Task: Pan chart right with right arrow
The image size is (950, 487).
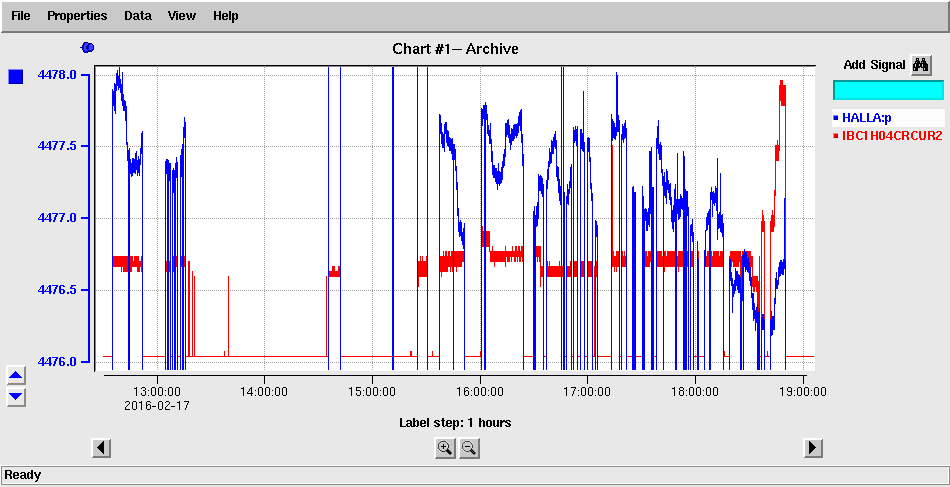Action: [x=812, y=448]
